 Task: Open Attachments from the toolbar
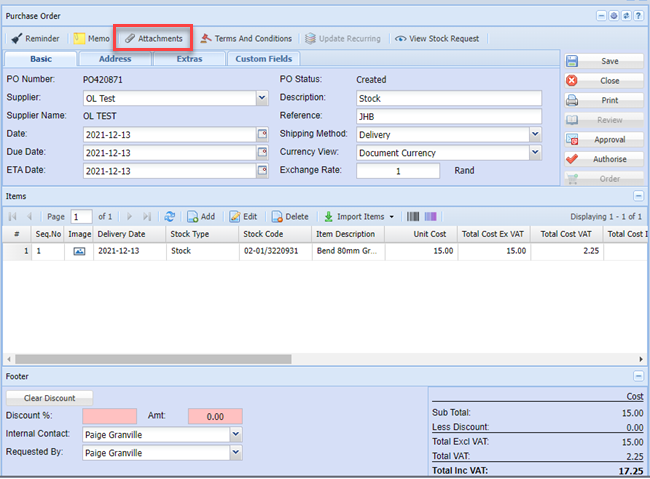pyautogui.click(x=153, y=39)
